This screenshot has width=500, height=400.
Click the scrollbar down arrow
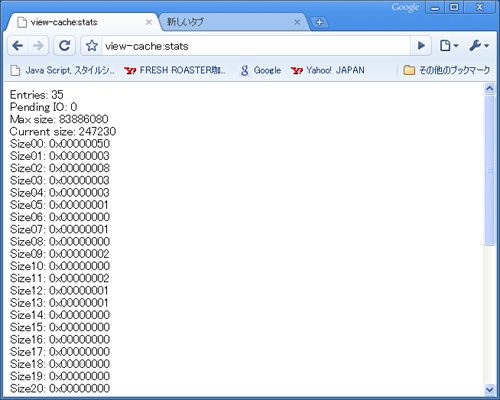(x=489, y=389)
